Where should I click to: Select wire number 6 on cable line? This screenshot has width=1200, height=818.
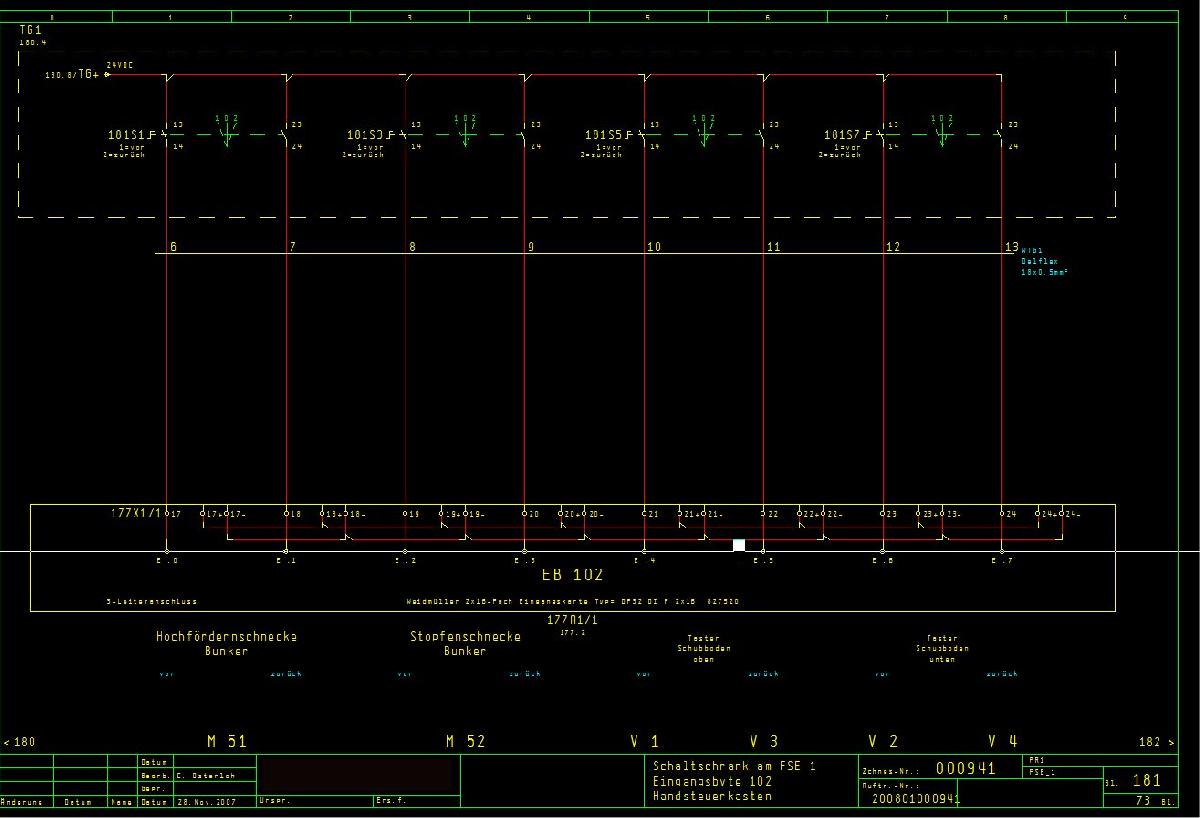point(174,246)
